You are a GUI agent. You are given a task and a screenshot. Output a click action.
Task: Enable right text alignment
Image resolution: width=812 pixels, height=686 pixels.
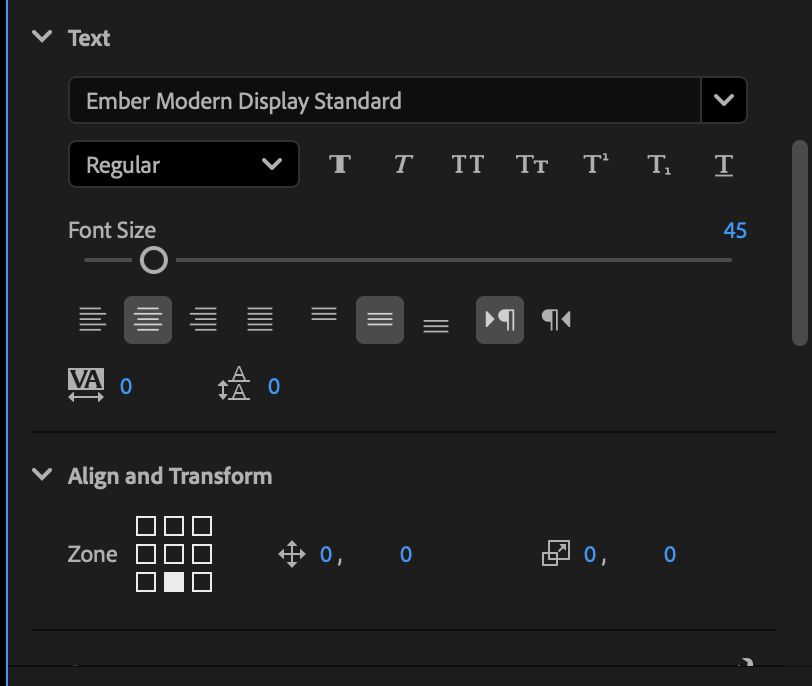204,319
